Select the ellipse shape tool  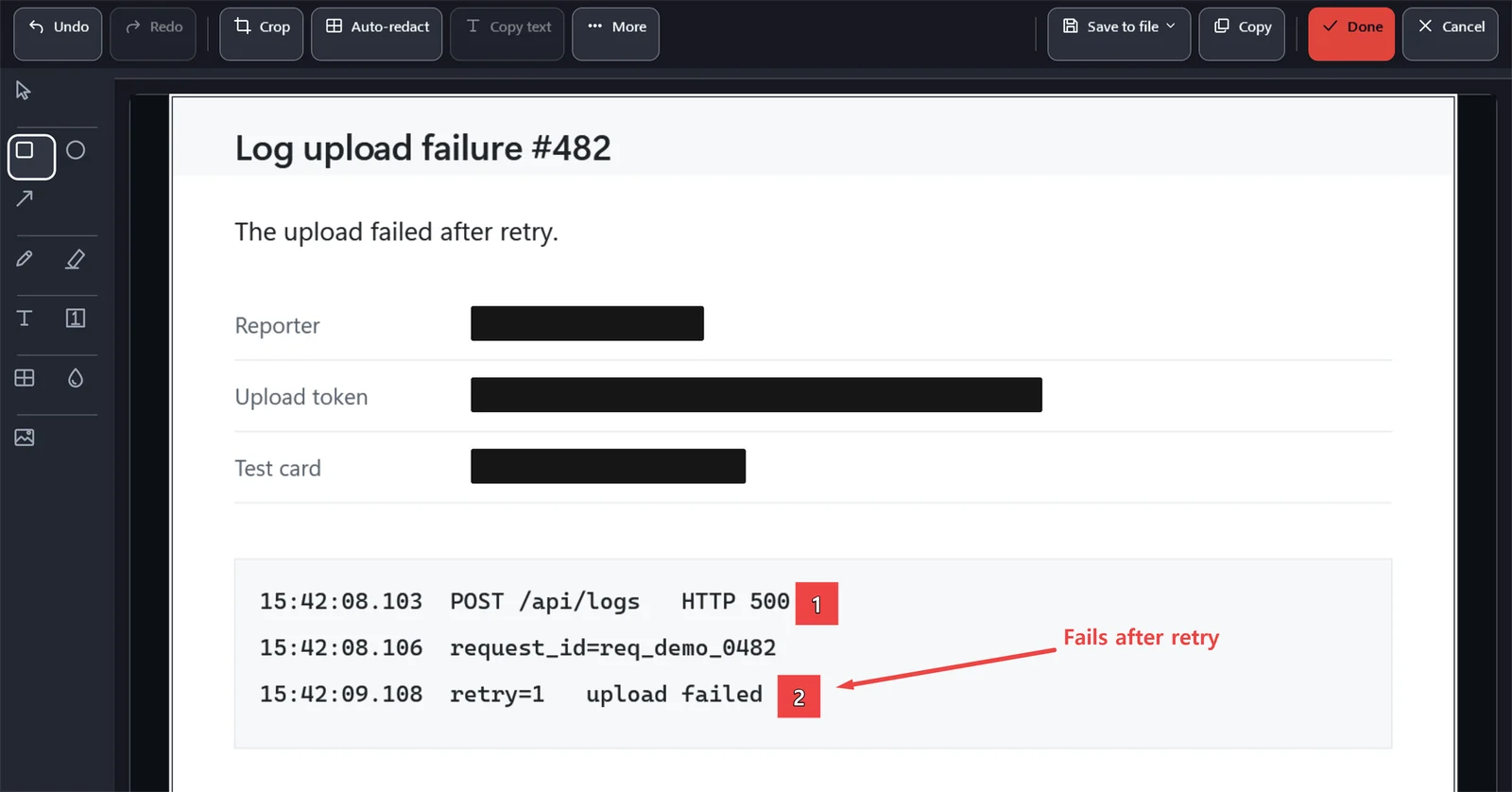click(76, 150)
